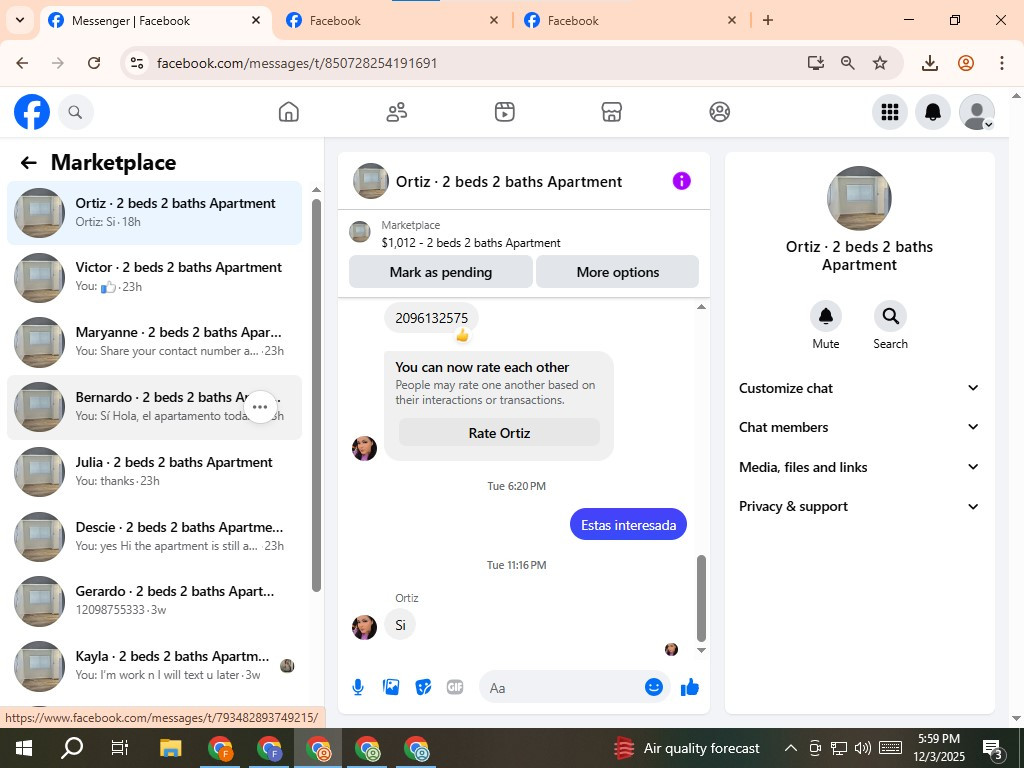Open the emoji picker smiley

[654, 687]
